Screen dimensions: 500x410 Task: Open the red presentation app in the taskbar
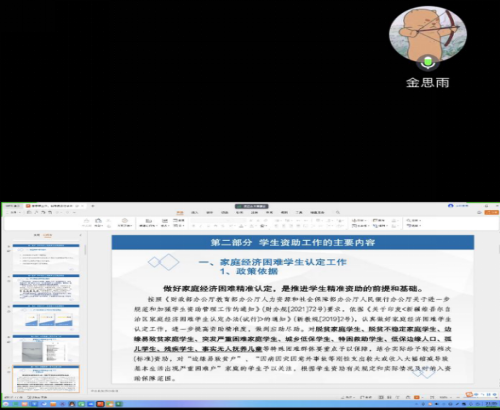point(100,404)
